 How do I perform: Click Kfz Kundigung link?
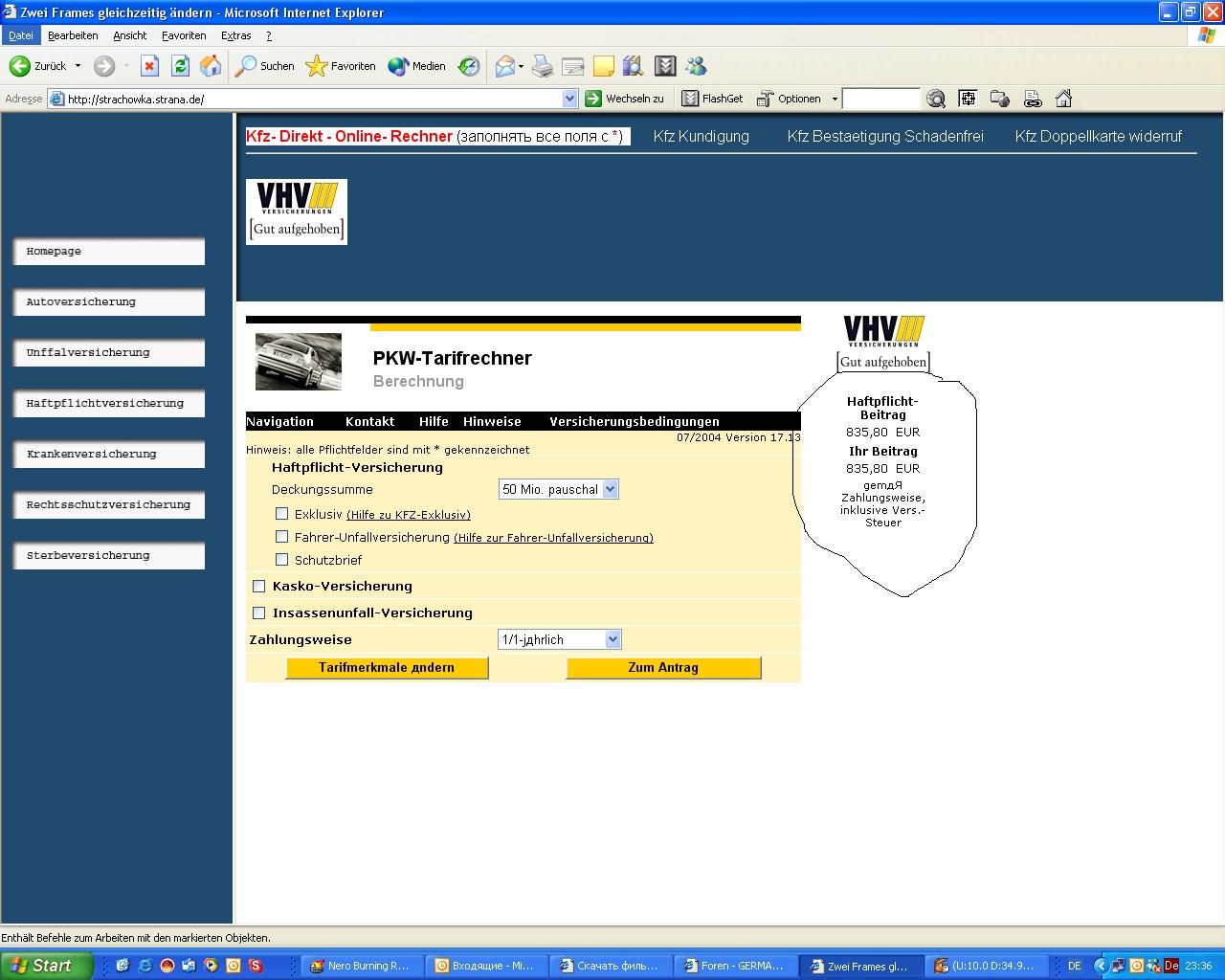702,136
